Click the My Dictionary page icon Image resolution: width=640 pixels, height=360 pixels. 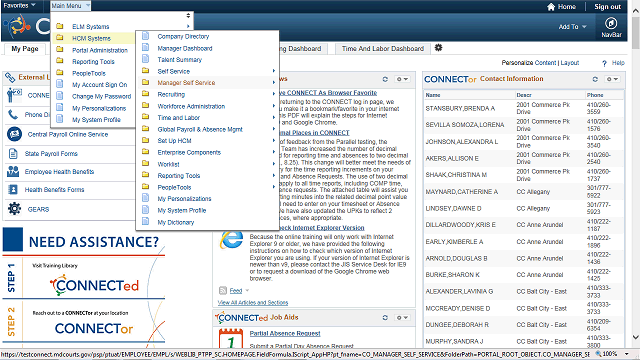coord(145,222)
